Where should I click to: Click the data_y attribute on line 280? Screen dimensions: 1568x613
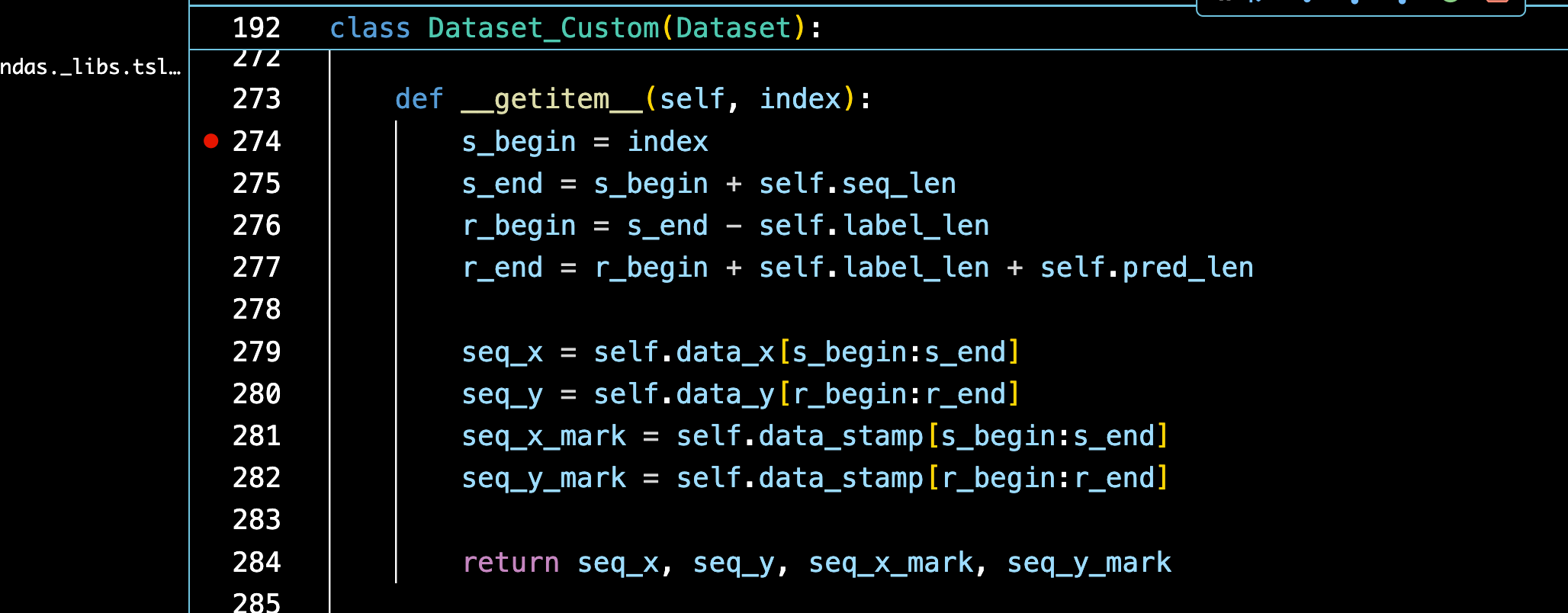(x=725, y=394)
